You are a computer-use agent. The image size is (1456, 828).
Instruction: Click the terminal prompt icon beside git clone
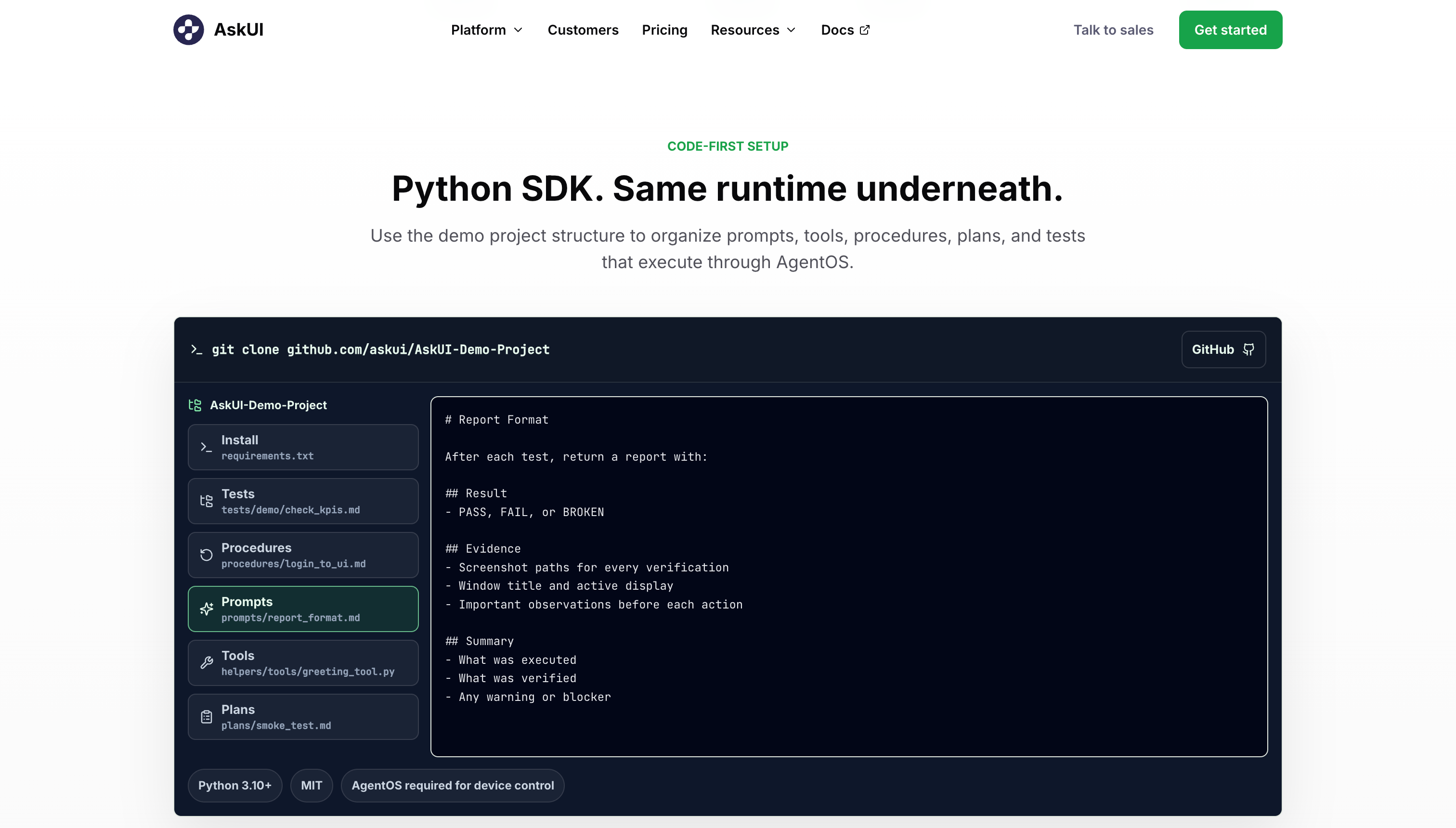[196, 349]
